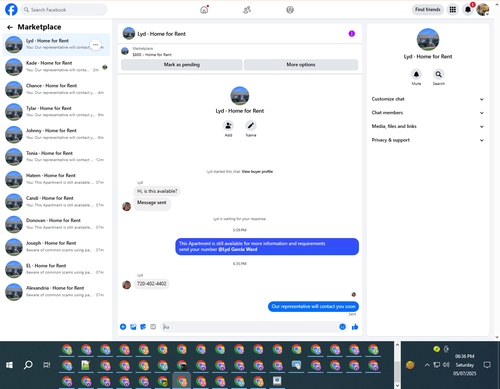
Task: Expand Privacy & support section
Action: pyautogui.click(x=428, y=140)
